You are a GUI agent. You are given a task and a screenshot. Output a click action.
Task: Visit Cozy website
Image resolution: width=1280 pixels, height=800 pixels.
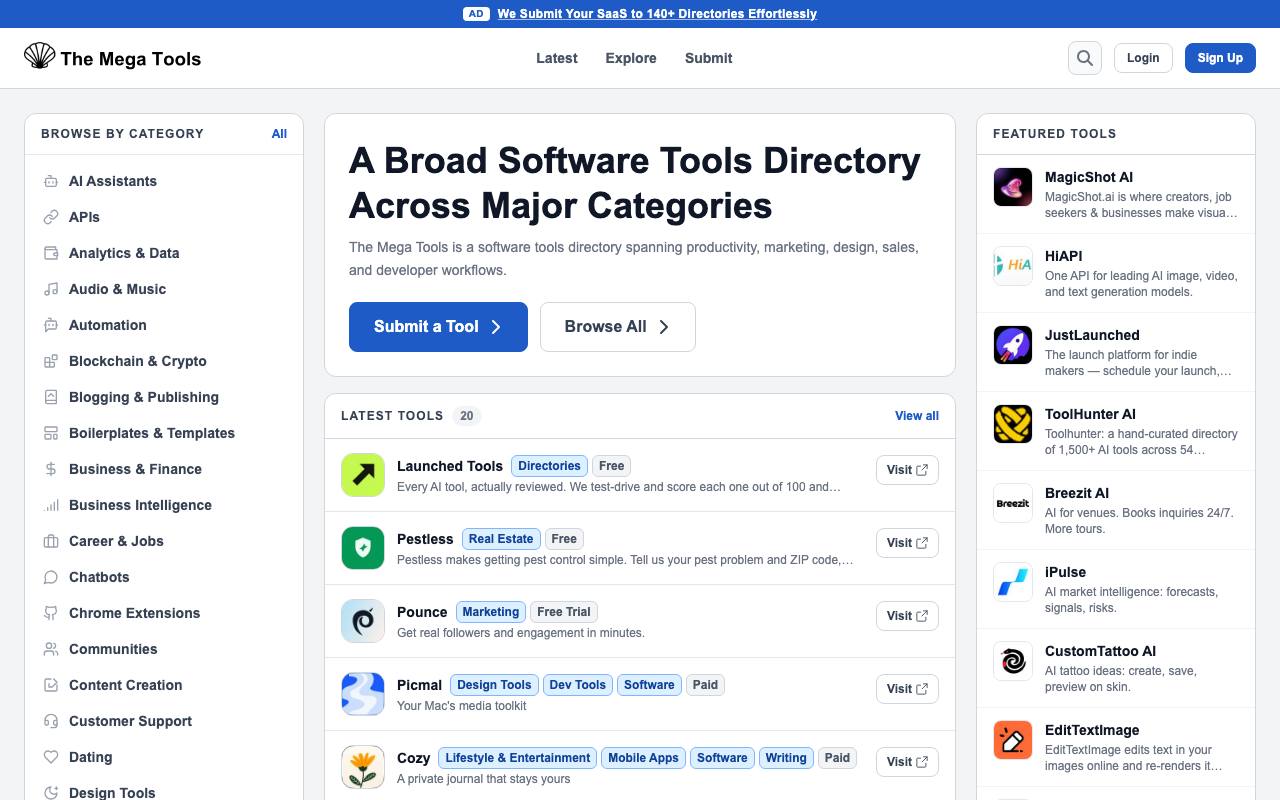pos(907,762)
